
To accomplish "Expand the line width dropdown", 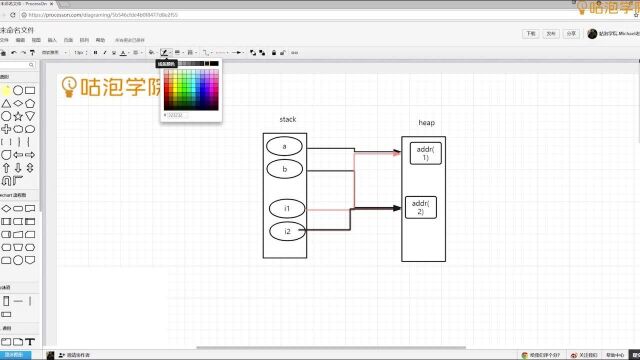I will 179,53.
